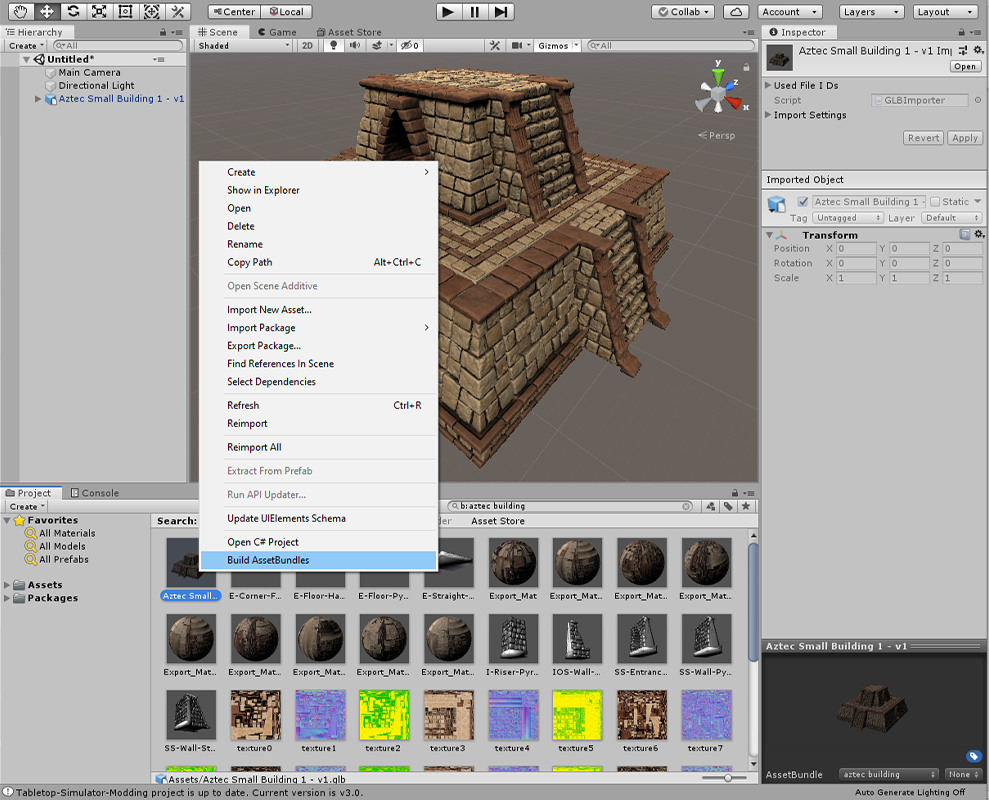The height and width of the screenshot is (800, 989).
Task: Expand Aztec Small Building 1 in the Hierarchy
Action: 37,99
